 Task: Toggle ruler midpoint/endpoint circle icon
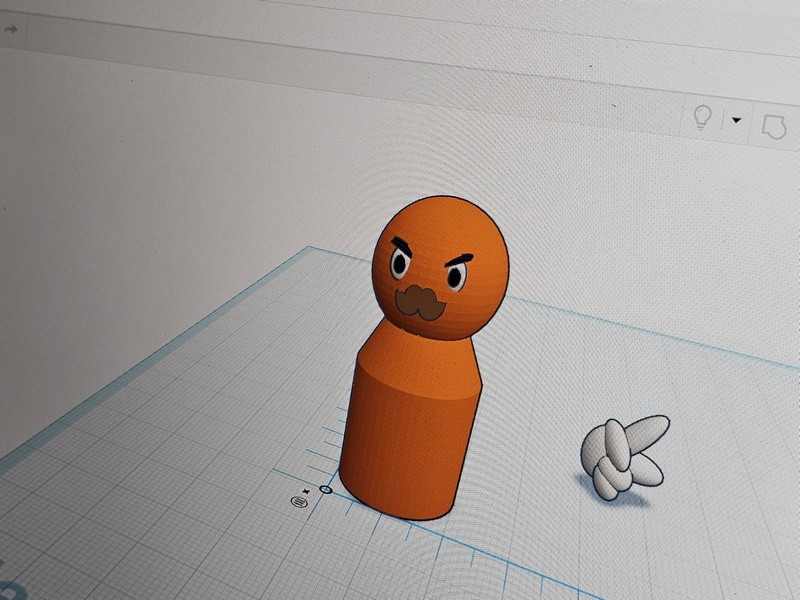[299, 502]
